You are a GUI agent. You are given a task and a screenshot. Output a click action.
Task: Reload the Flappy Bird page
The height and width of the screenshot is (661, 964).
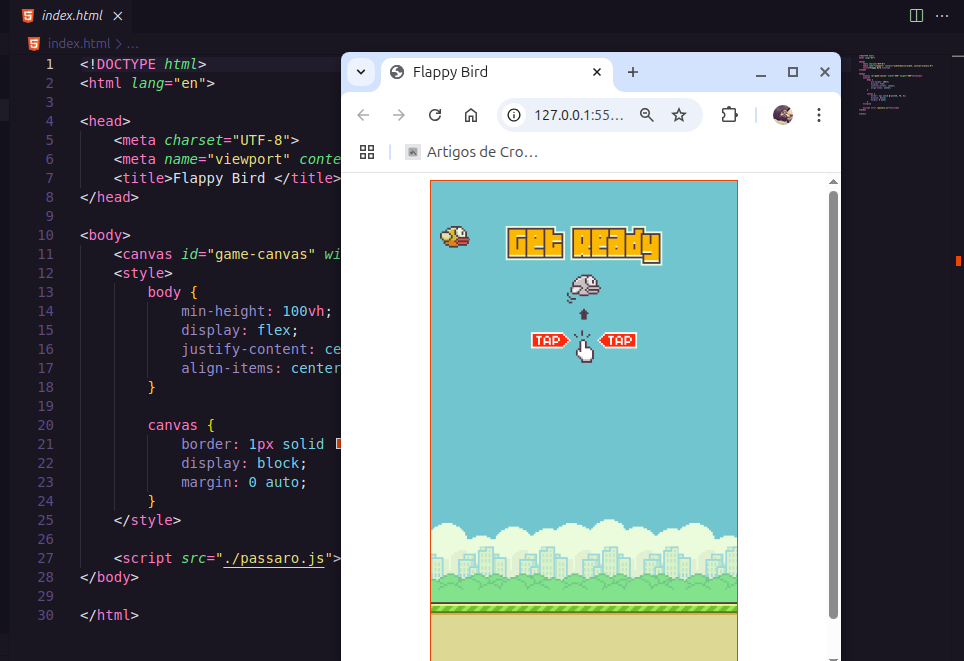[x=435, y=115]
